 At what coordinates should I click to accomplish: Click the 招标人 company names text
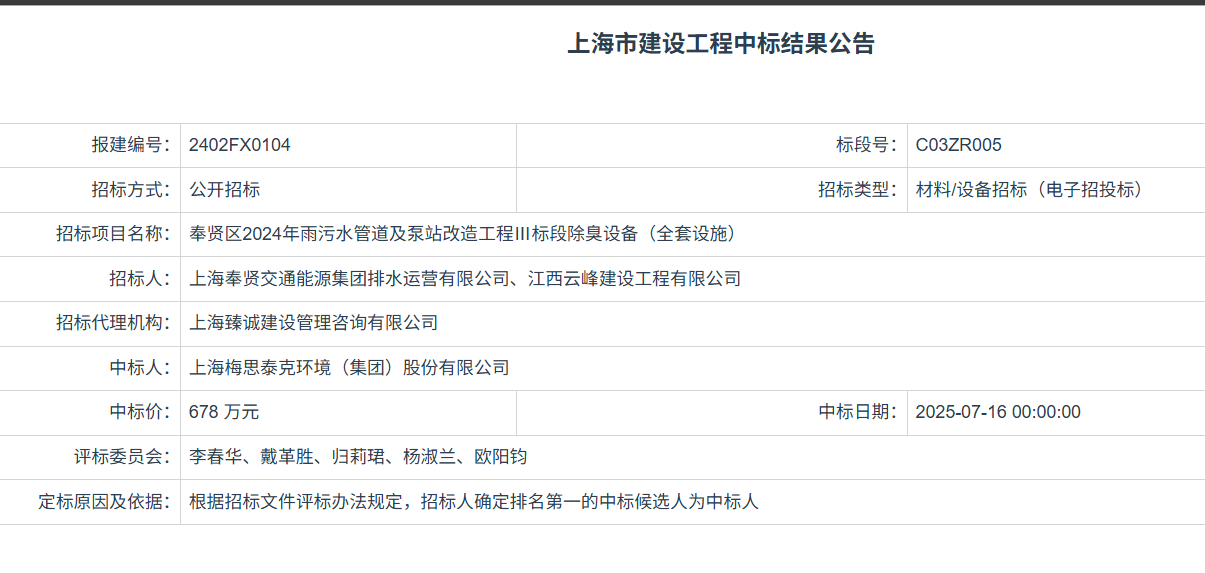465,279
